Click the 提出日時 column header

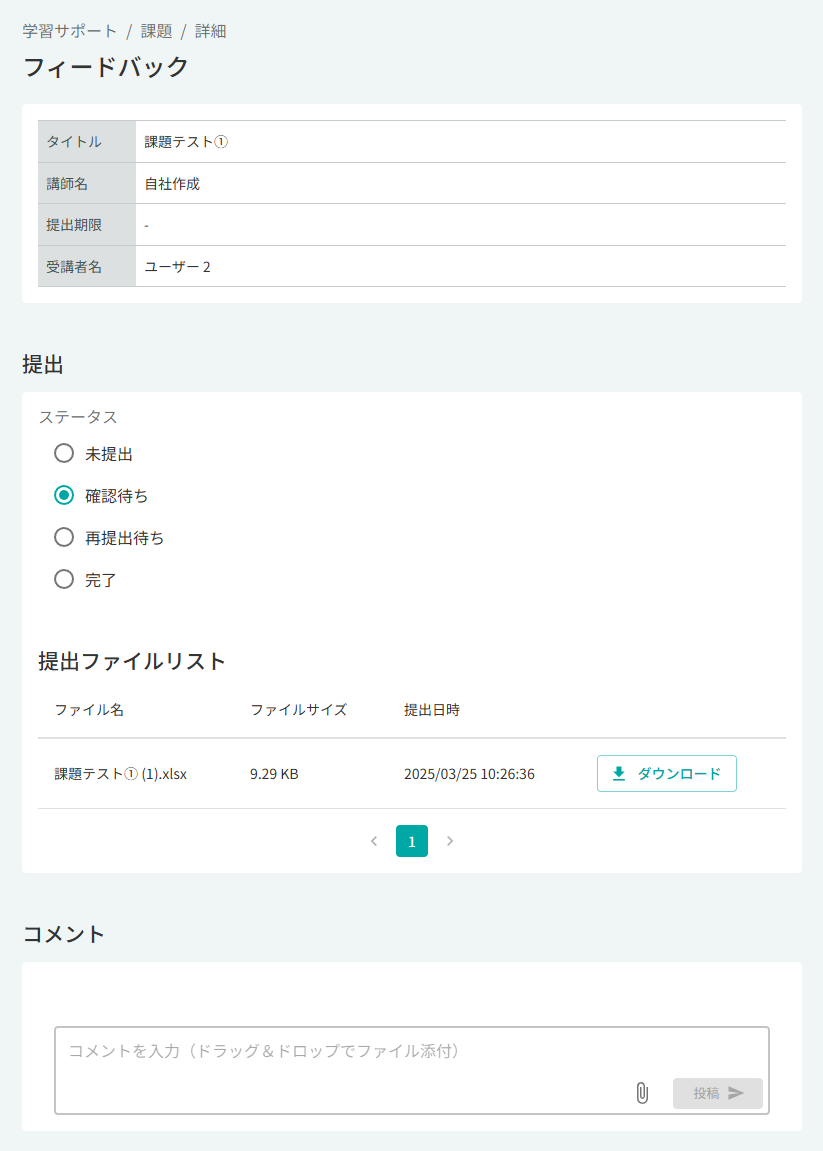432,710
